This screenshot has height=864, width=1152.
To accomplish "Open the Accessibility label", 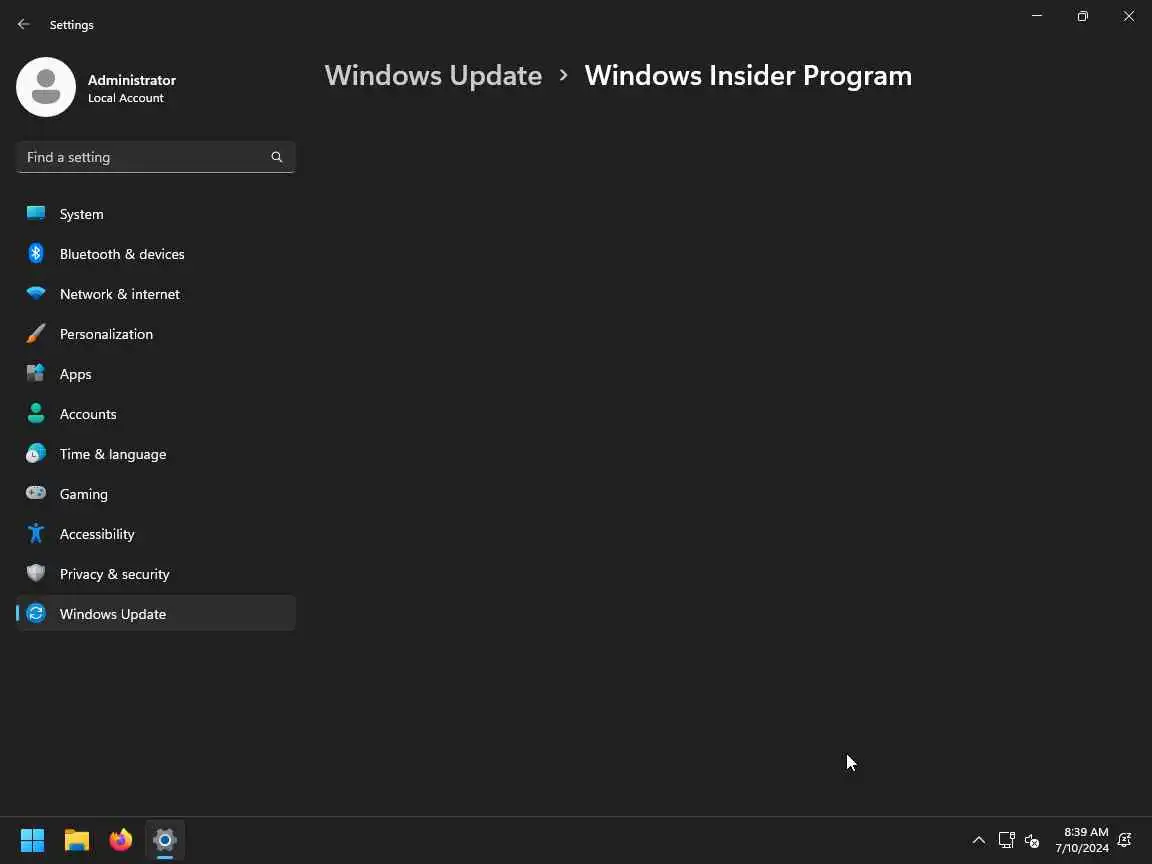I will (97, 534).
